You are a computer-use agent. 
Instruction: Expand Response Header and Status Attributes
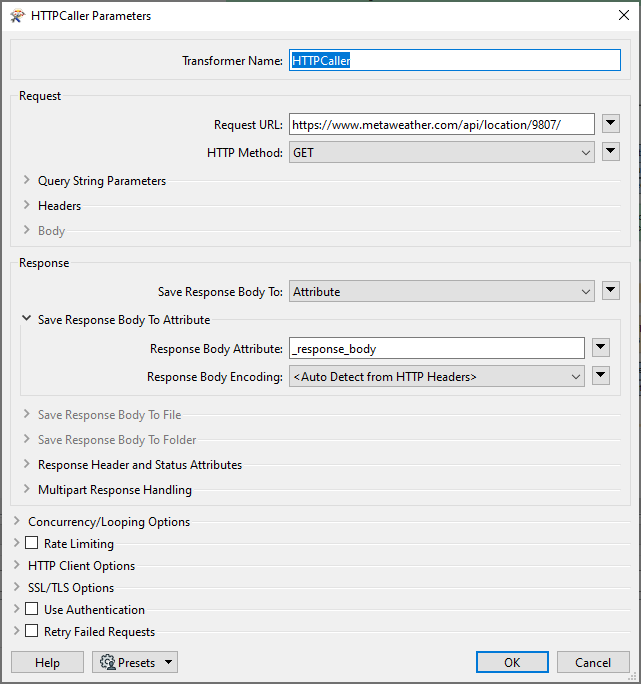click(x=27, y=464)
